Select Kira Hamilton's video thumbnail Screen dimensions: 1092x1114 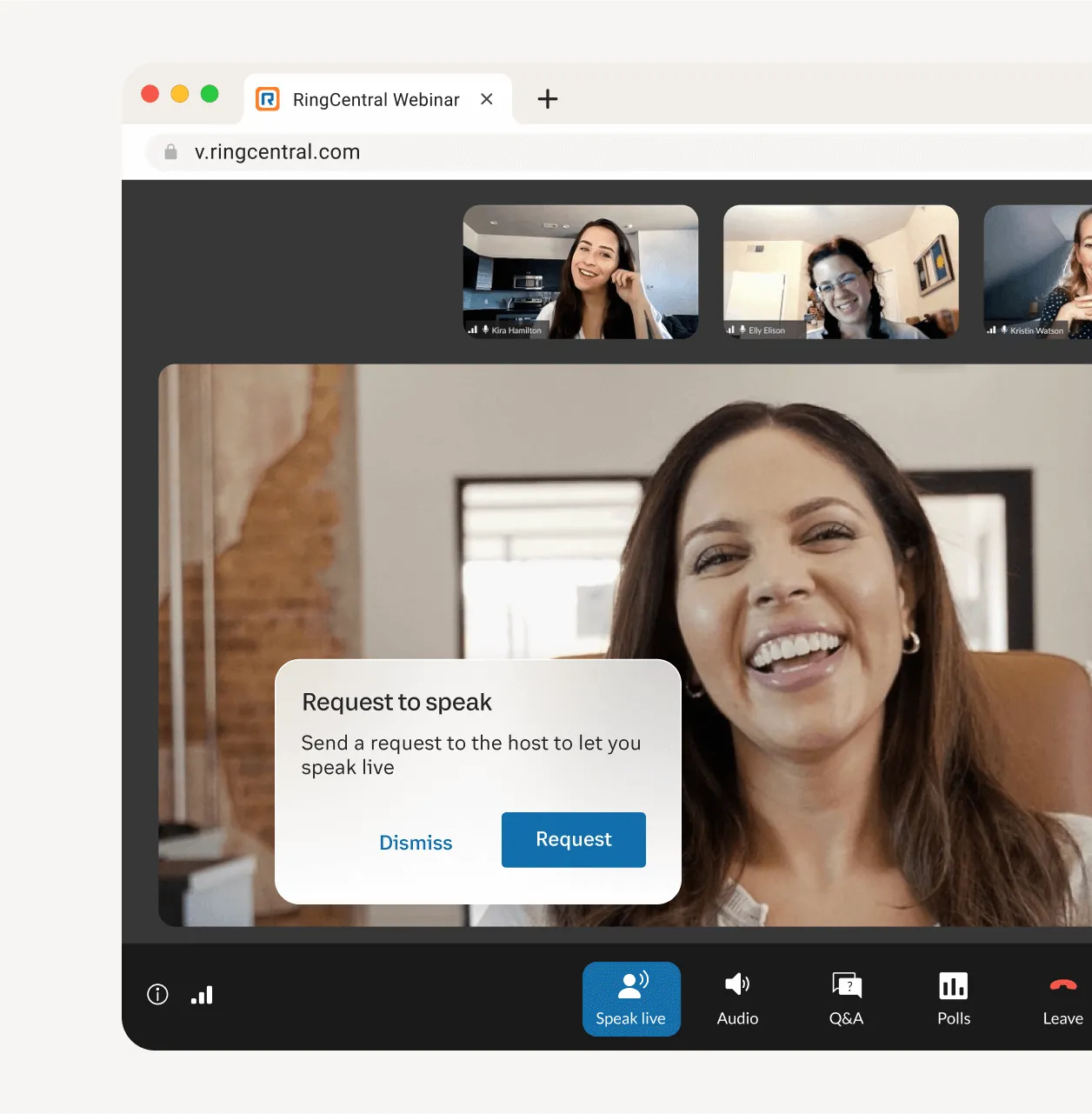(581, 271)
